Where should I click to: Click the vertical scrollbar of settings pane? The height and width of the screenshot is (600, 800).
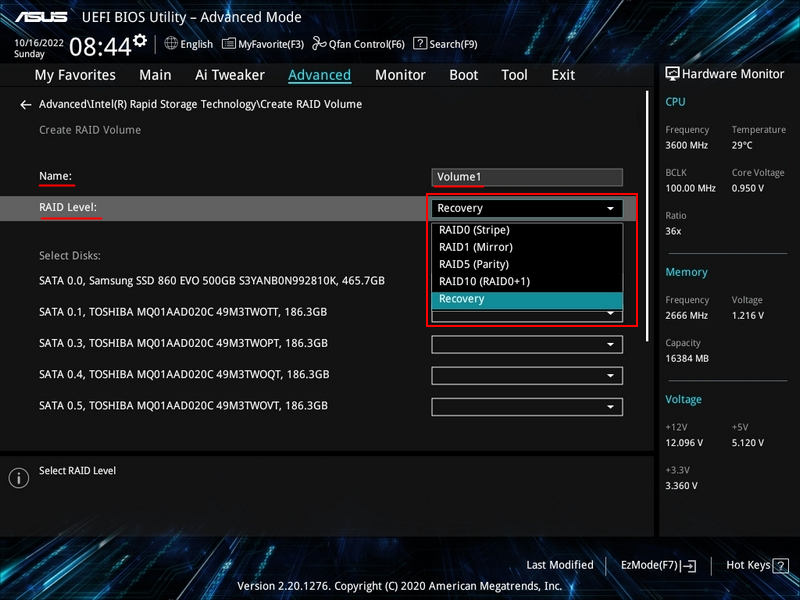647,216
